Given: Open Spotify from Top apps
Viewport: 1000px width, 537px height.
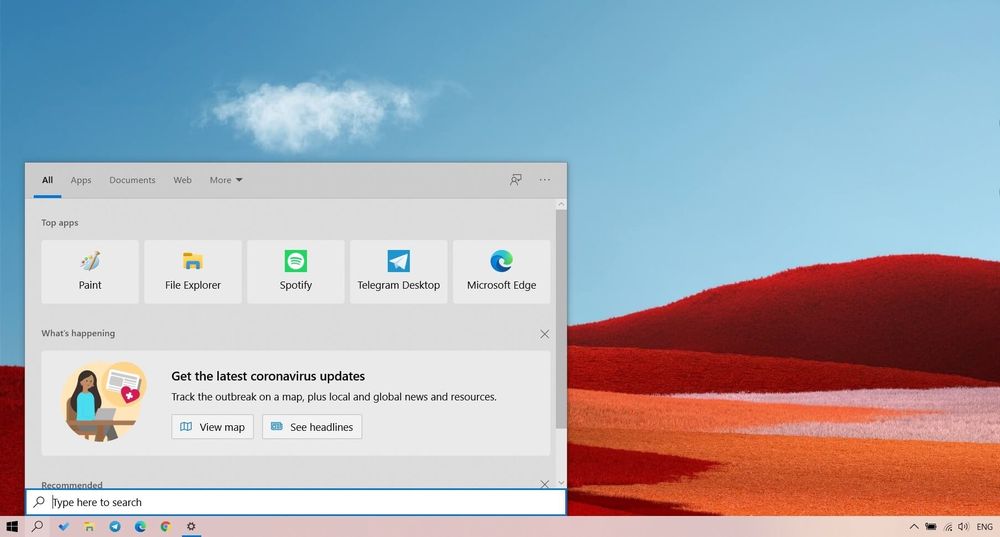Looking at the screenshot, I should click(x=296, y=272).
